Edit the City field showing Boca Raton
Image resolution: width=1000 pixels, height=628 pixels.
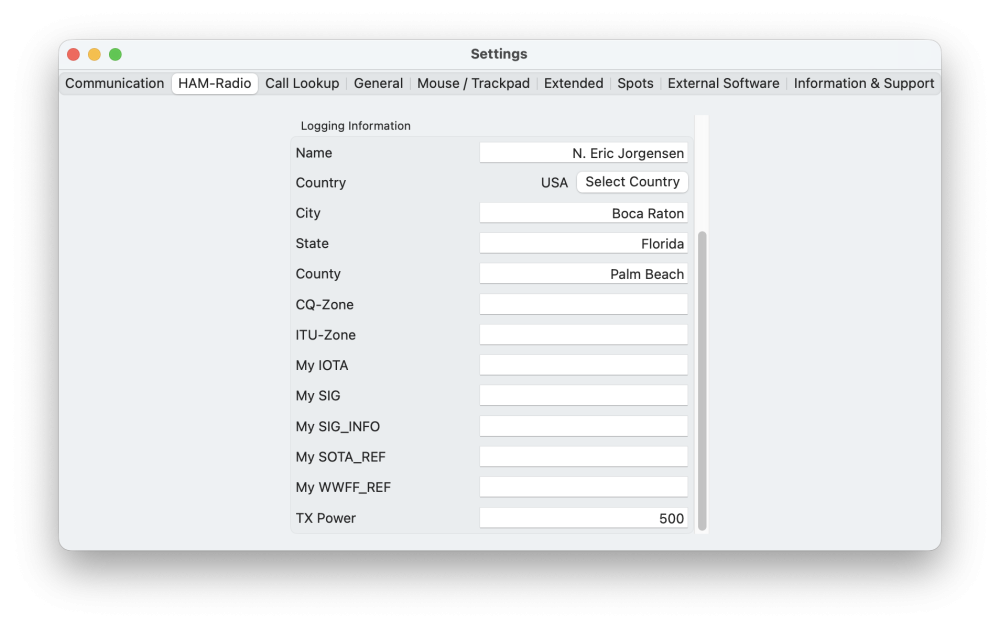point(583,212)
